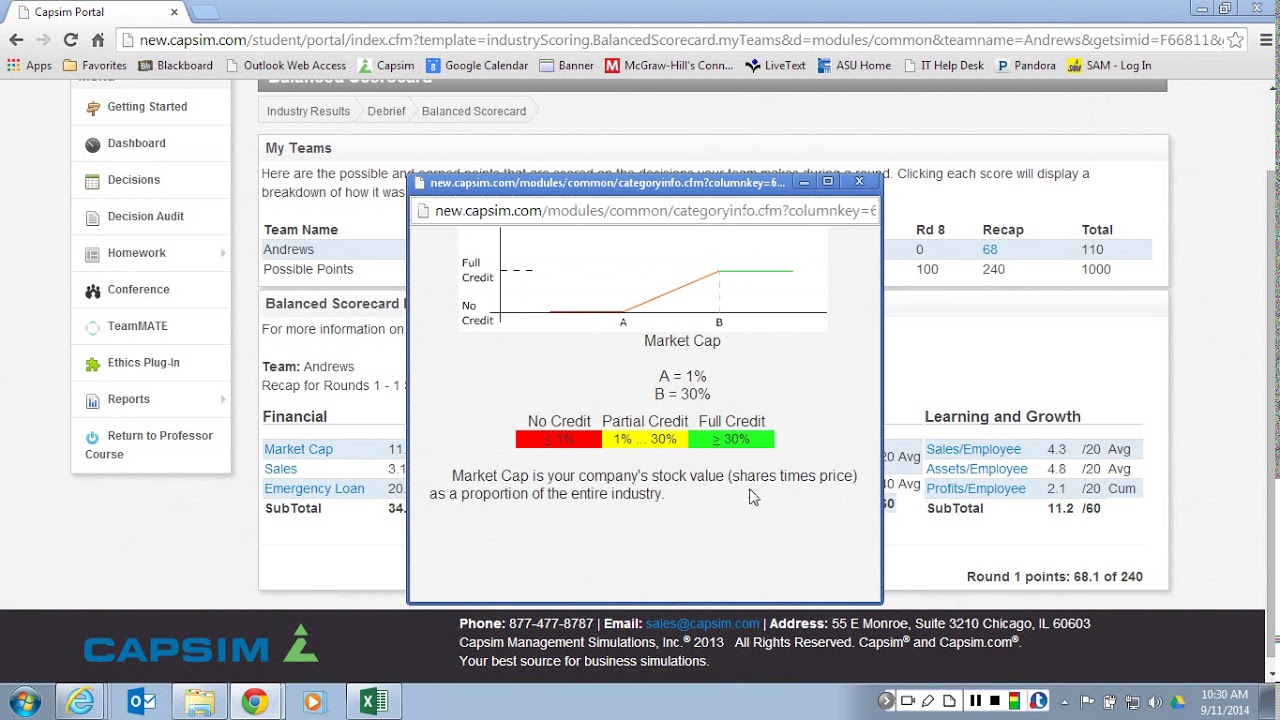Click the yellow Partial Credit color bar

pos(645,439)
